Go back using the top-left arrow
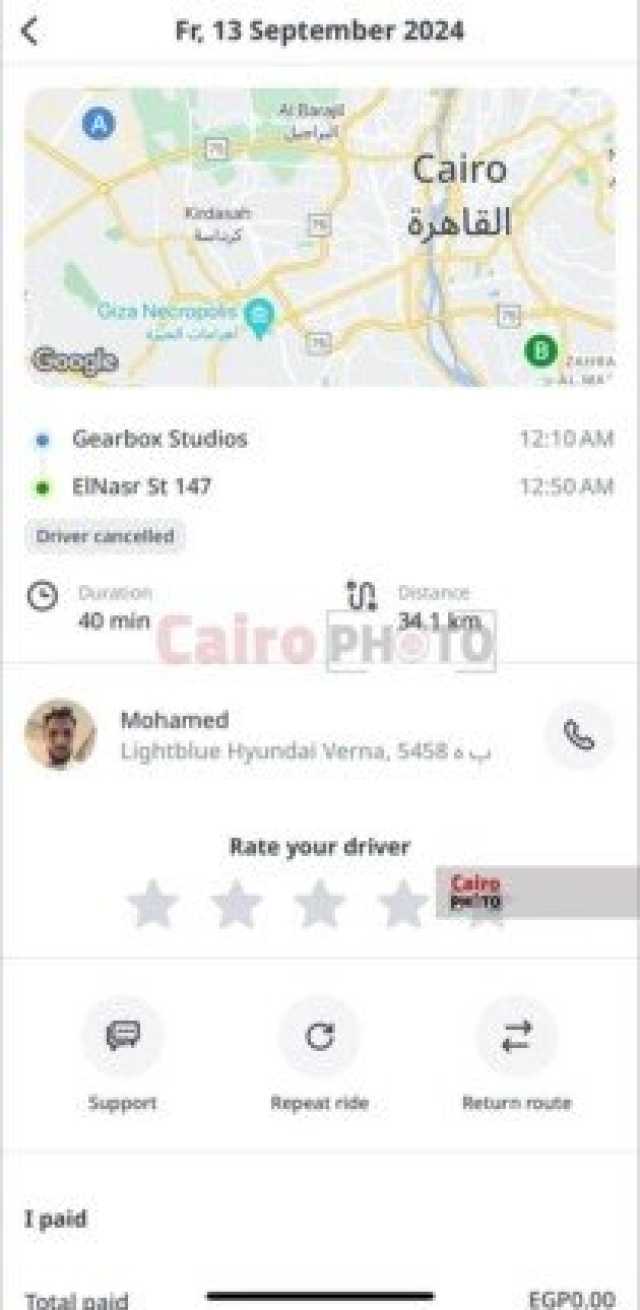The width and height of the screenshot is (640, 1310). point(30,32)
